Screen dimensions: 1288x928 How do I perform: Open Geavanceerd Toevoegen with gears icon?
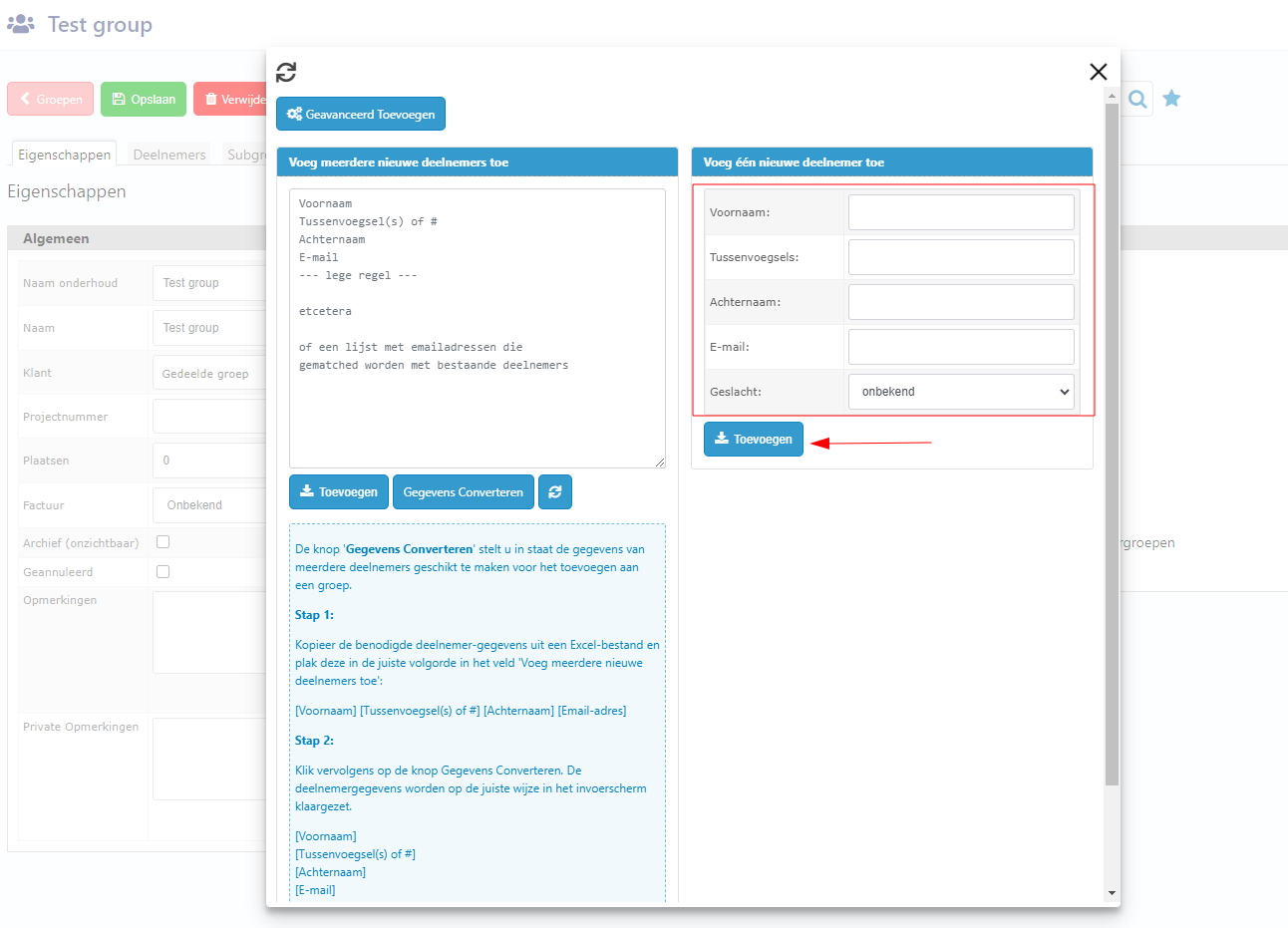tap(361, 115)
